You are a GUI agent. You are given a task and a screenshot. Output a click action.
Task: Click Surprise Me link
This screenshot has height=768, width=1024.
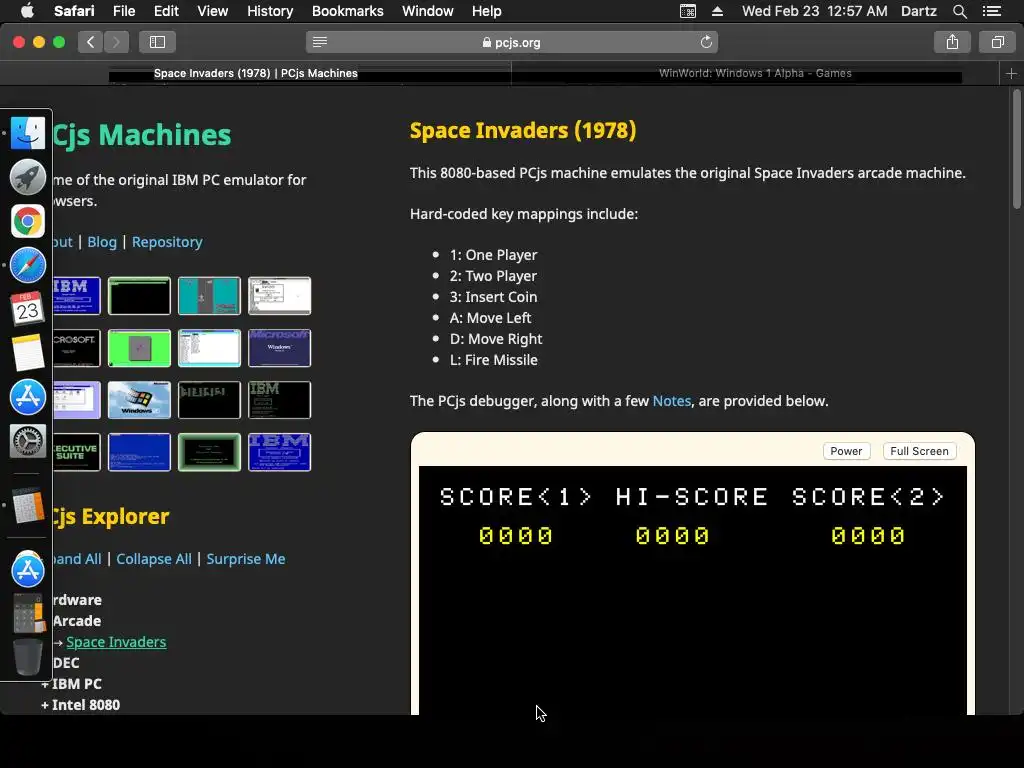tap(246, 559)
